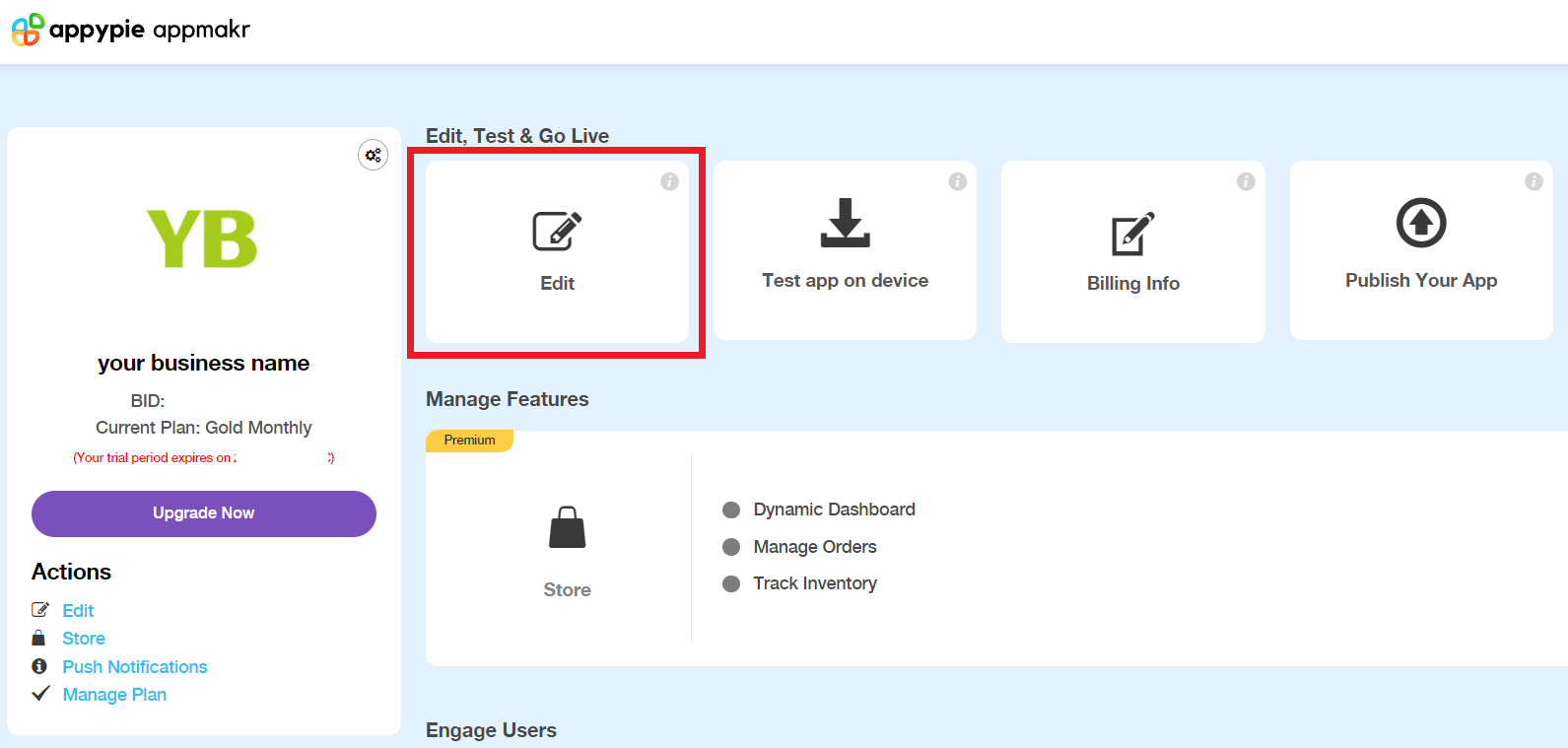1568x748 pixels.
Task: Select Track Inventory feature bullet
Action: point(731,583)
